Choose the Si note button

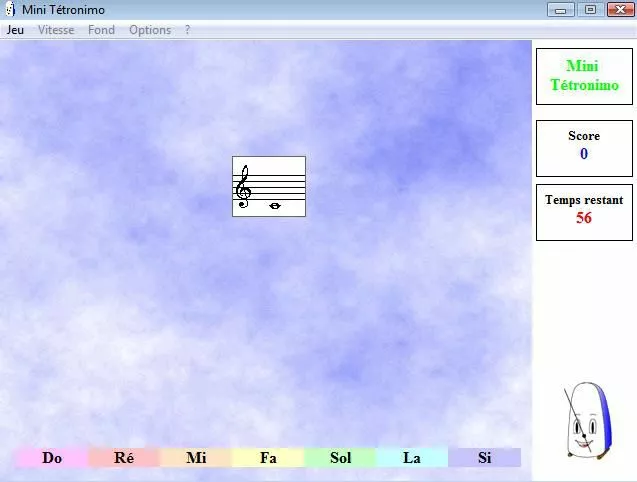pos(485,458)
